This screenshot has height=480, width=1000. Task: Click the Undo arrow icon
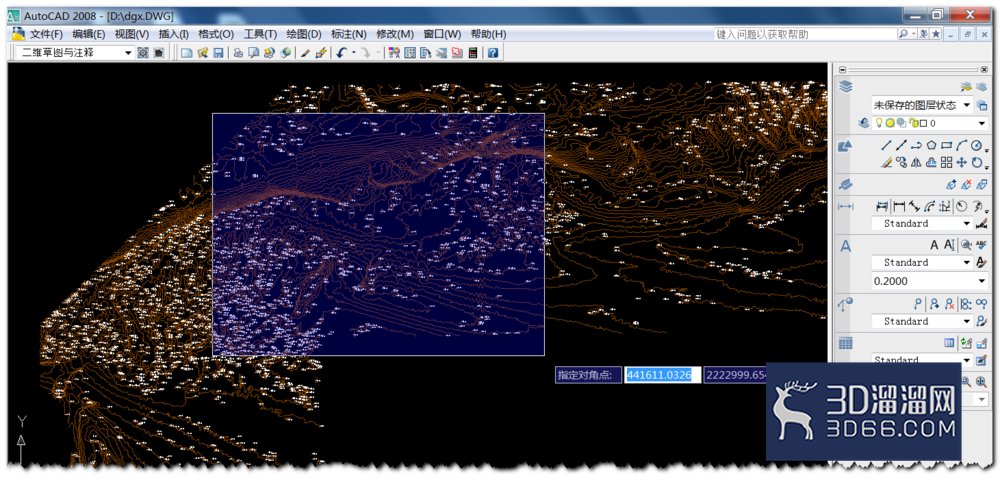[x=341, y=53]
